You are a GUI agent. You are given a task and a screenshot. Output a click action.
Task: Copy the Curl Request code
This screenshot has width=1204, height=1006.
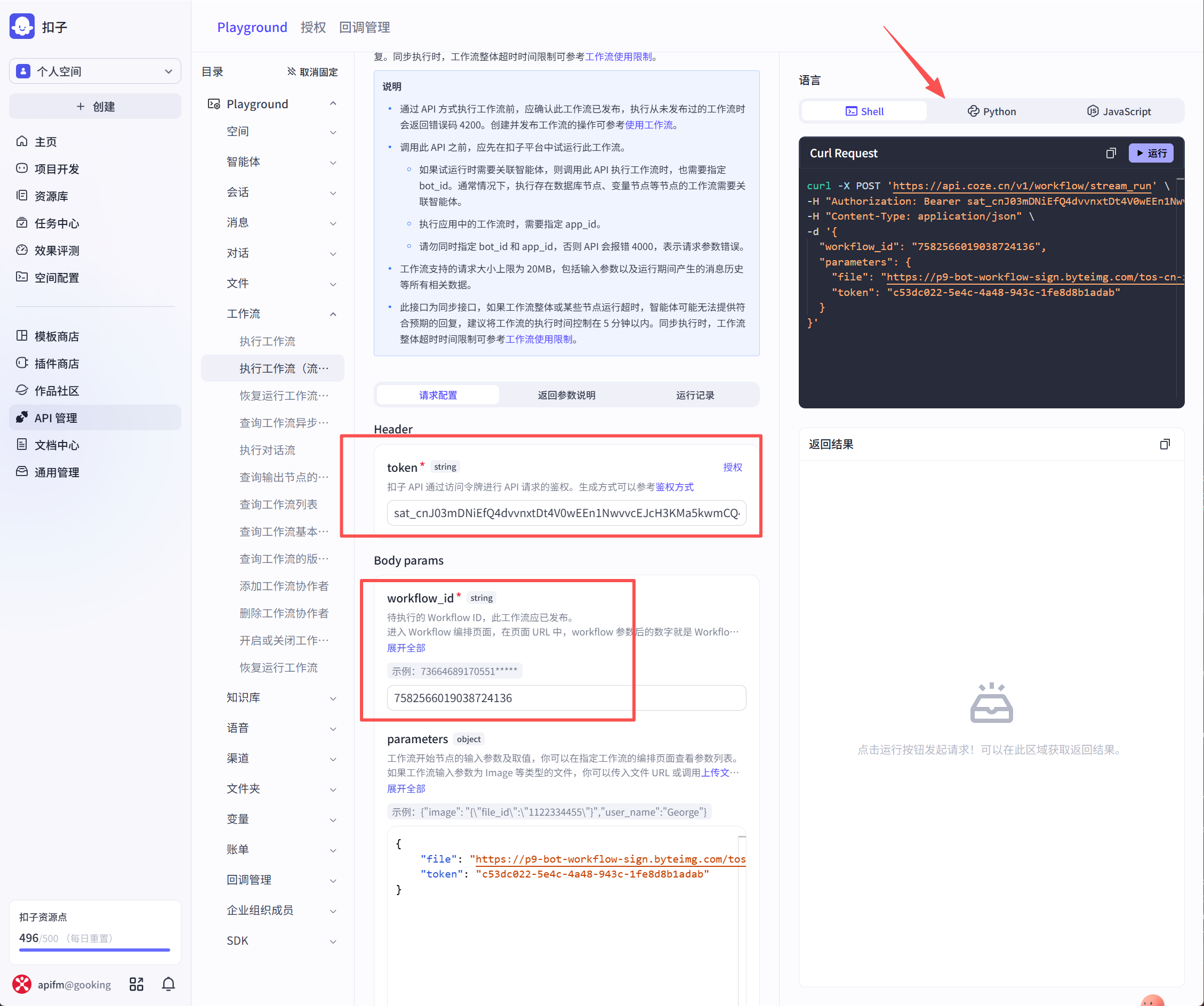(x=1111, y=153)
